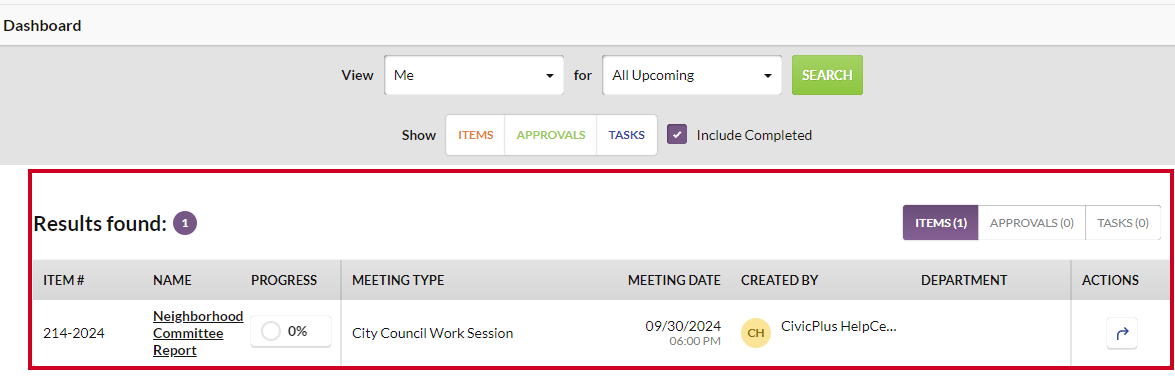Switch to the APPROVALS (0) tab
This screenshot has height=388, width=1175.
click(x=1032, y=222)
